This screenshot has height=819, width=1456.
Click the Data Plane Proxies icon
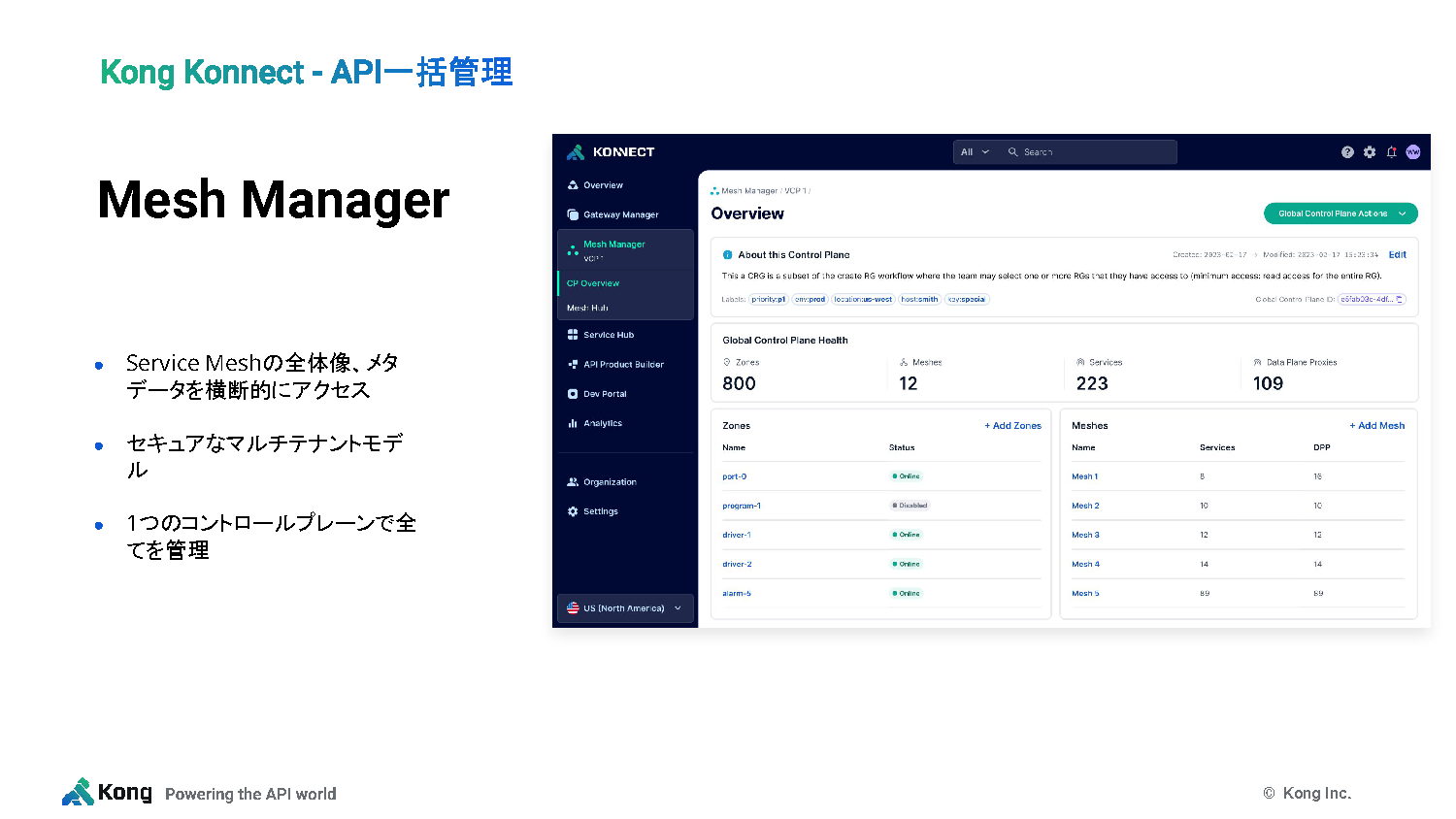(1257, 362)
